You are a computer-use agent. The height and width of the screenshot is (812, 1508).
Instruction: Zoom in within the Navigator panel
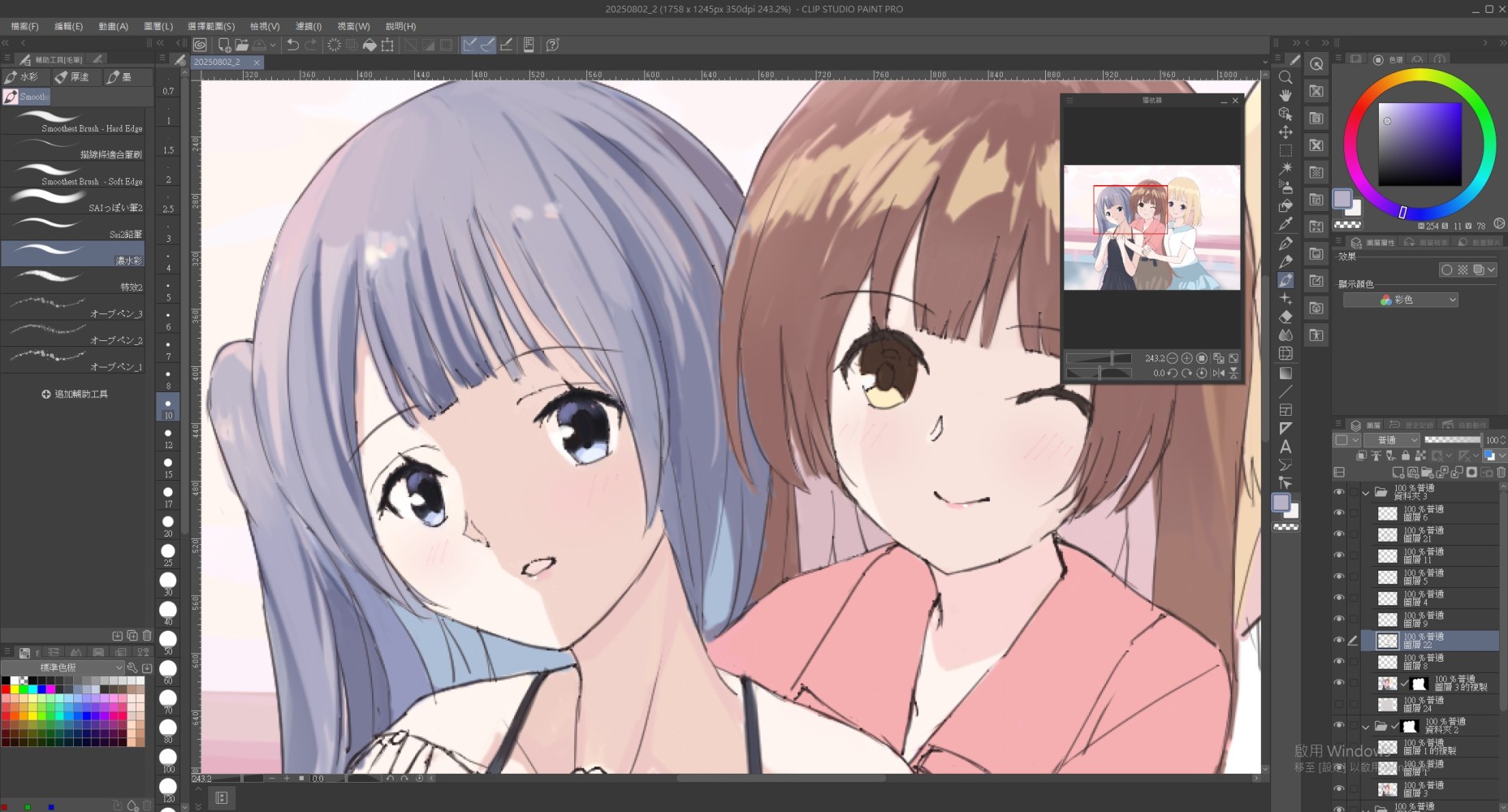[1187, 358]
